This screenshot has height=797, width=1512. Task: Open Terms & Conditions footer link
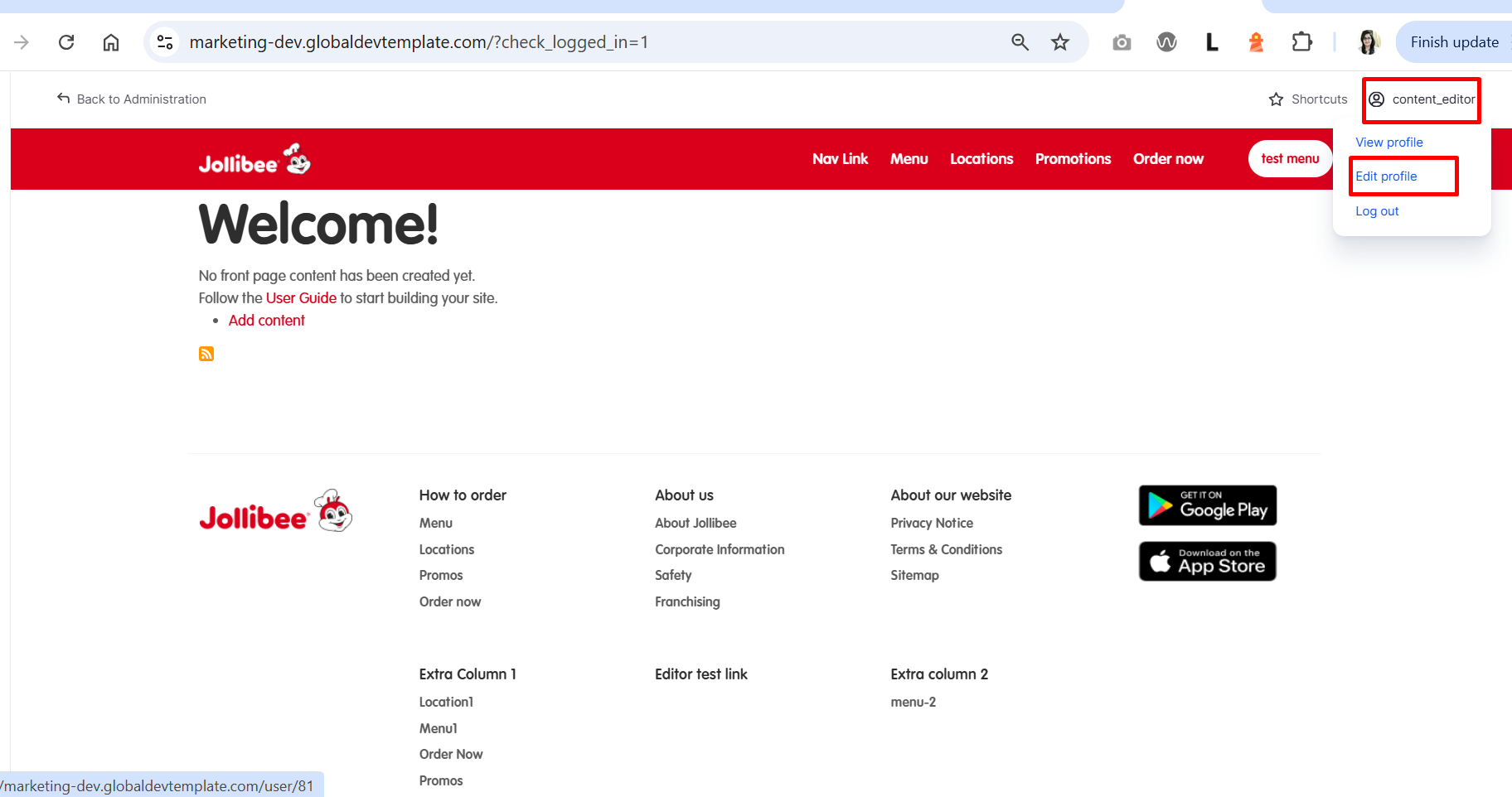947,550
